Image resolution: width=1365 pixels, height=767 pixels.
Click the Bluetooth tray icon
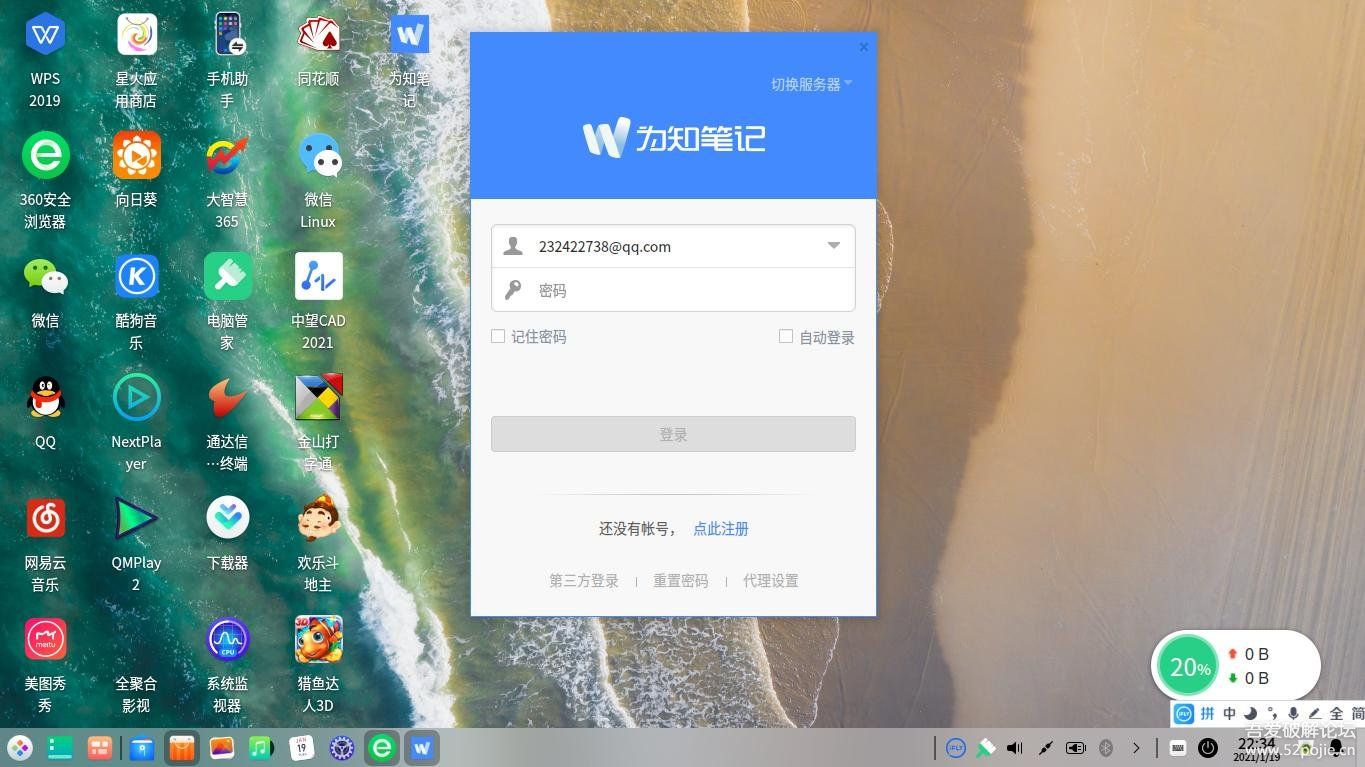pos(1106,747)
